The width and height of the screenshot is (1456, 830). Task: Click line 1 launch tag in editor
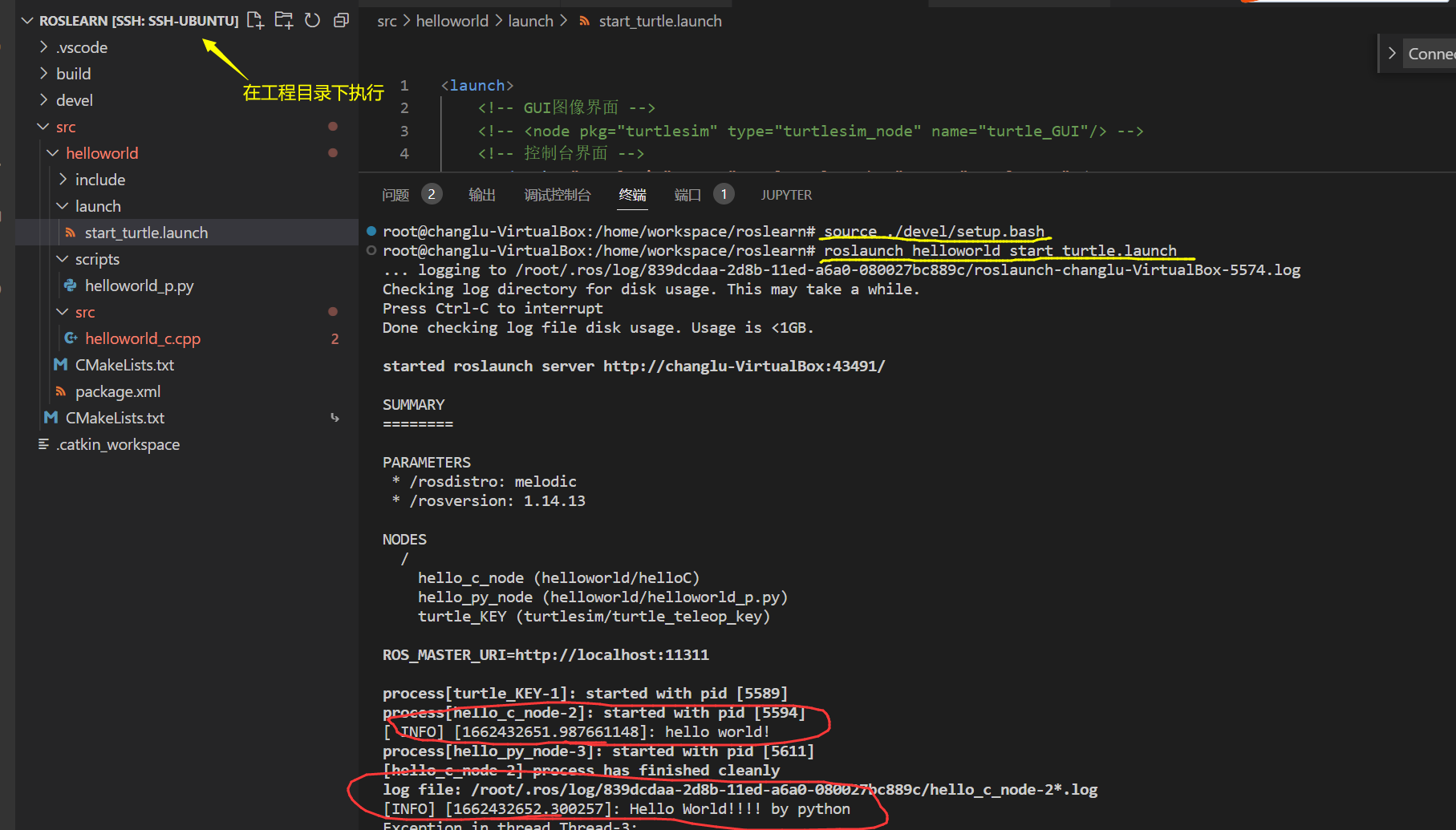477,85
